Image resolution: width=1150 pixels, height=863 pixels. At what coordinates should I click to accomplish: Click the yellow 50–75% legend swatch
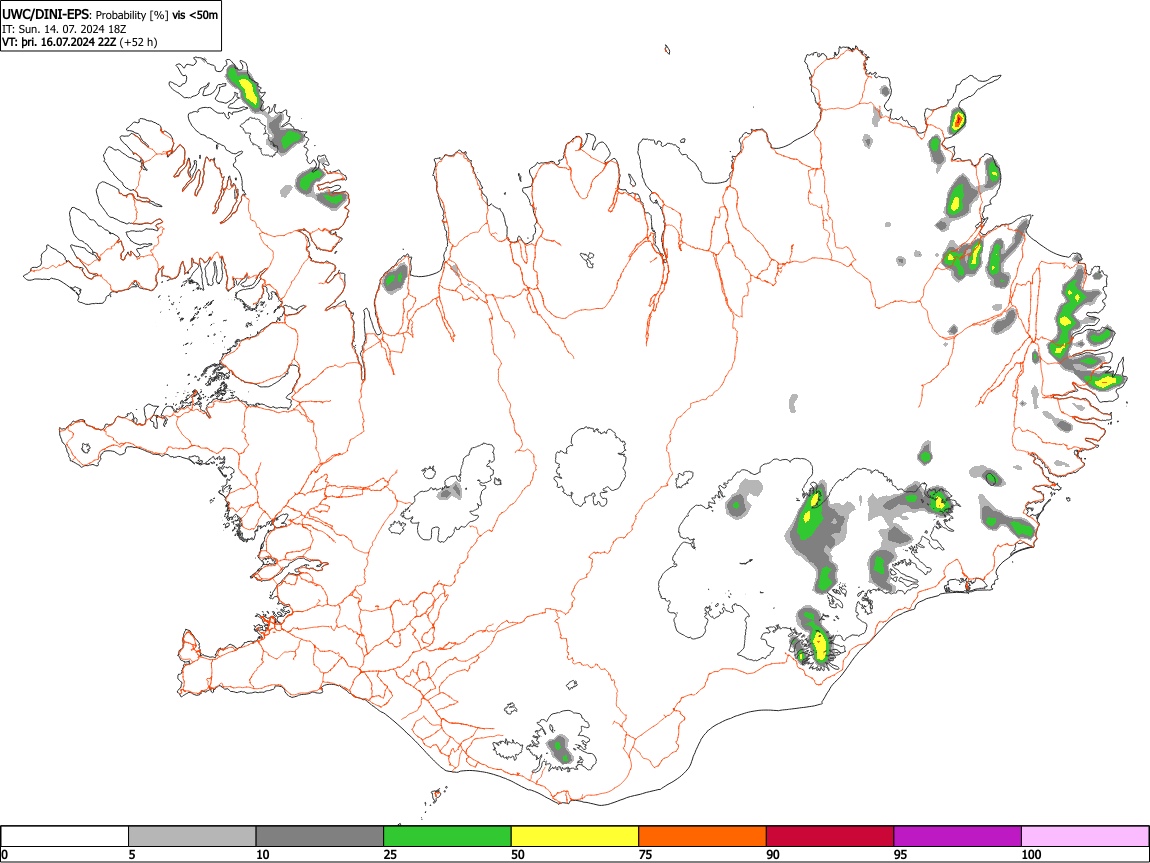(x=575, y=837)
